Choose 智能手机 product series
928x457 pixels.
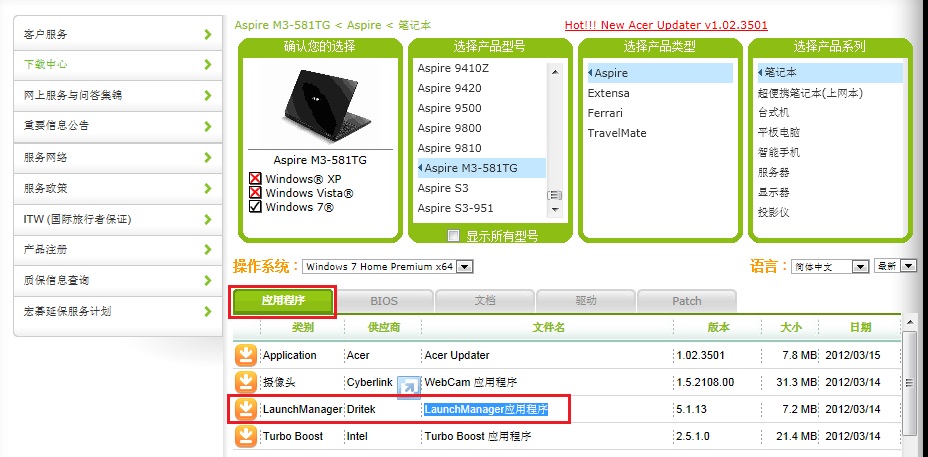click(779, 152)
